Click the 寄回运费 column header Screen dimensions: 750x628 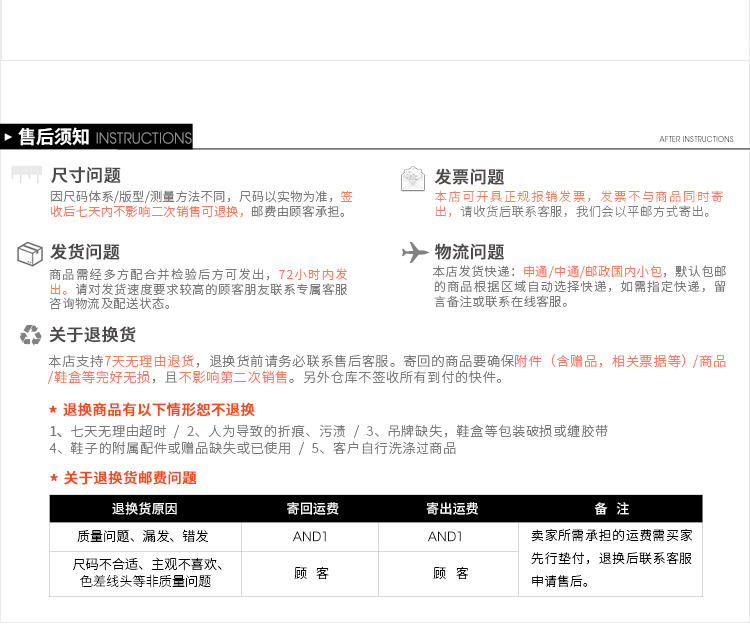313,508
